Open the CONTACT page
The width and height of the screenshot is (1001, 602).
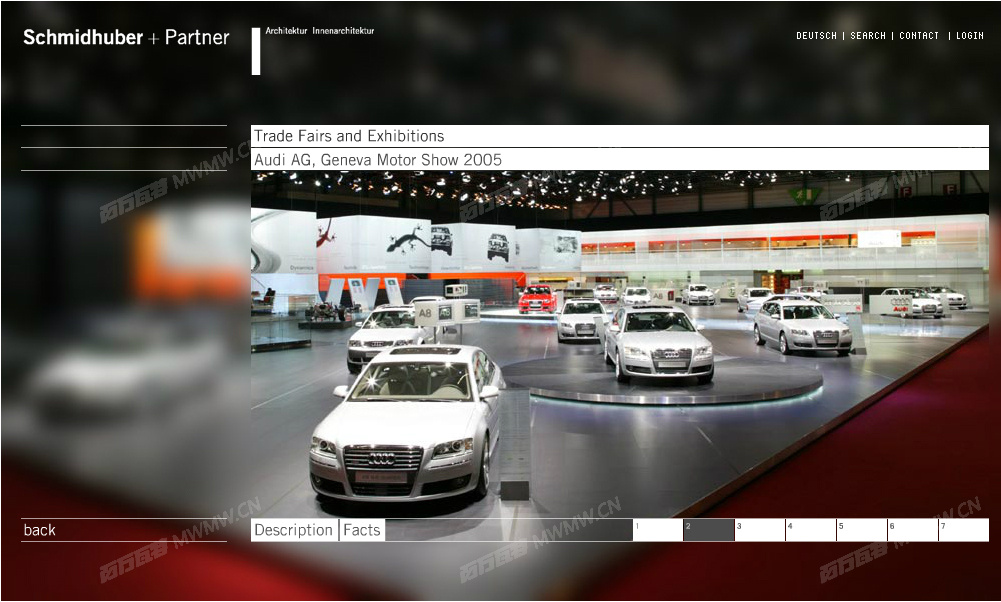[x=919, y=36]
